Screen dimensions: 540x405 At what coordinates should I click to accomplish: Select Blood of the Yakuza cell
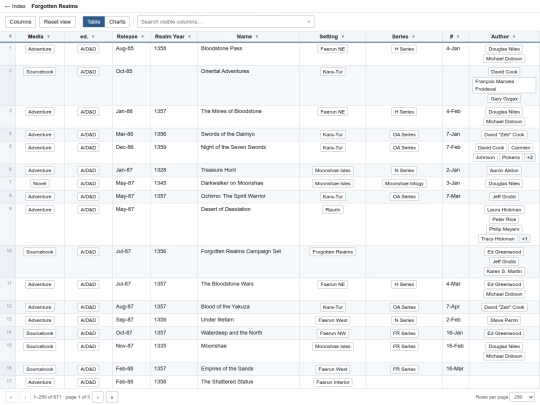point(248,307)
